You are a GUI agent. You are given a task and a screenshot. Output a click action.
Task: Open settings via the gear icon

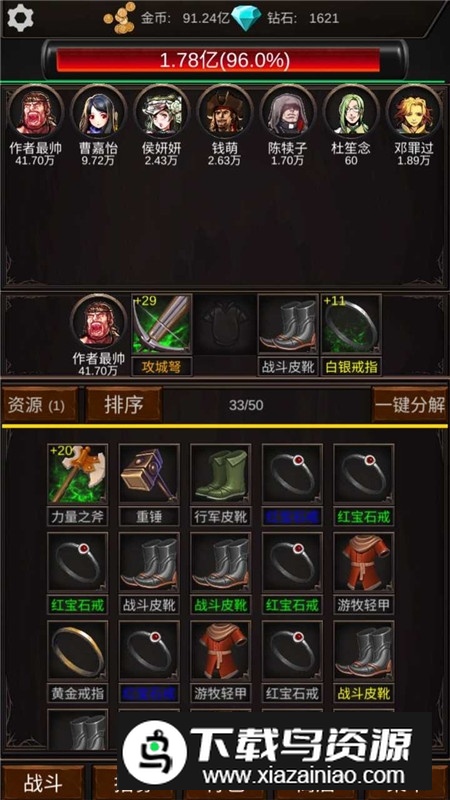tap(20, 18)
